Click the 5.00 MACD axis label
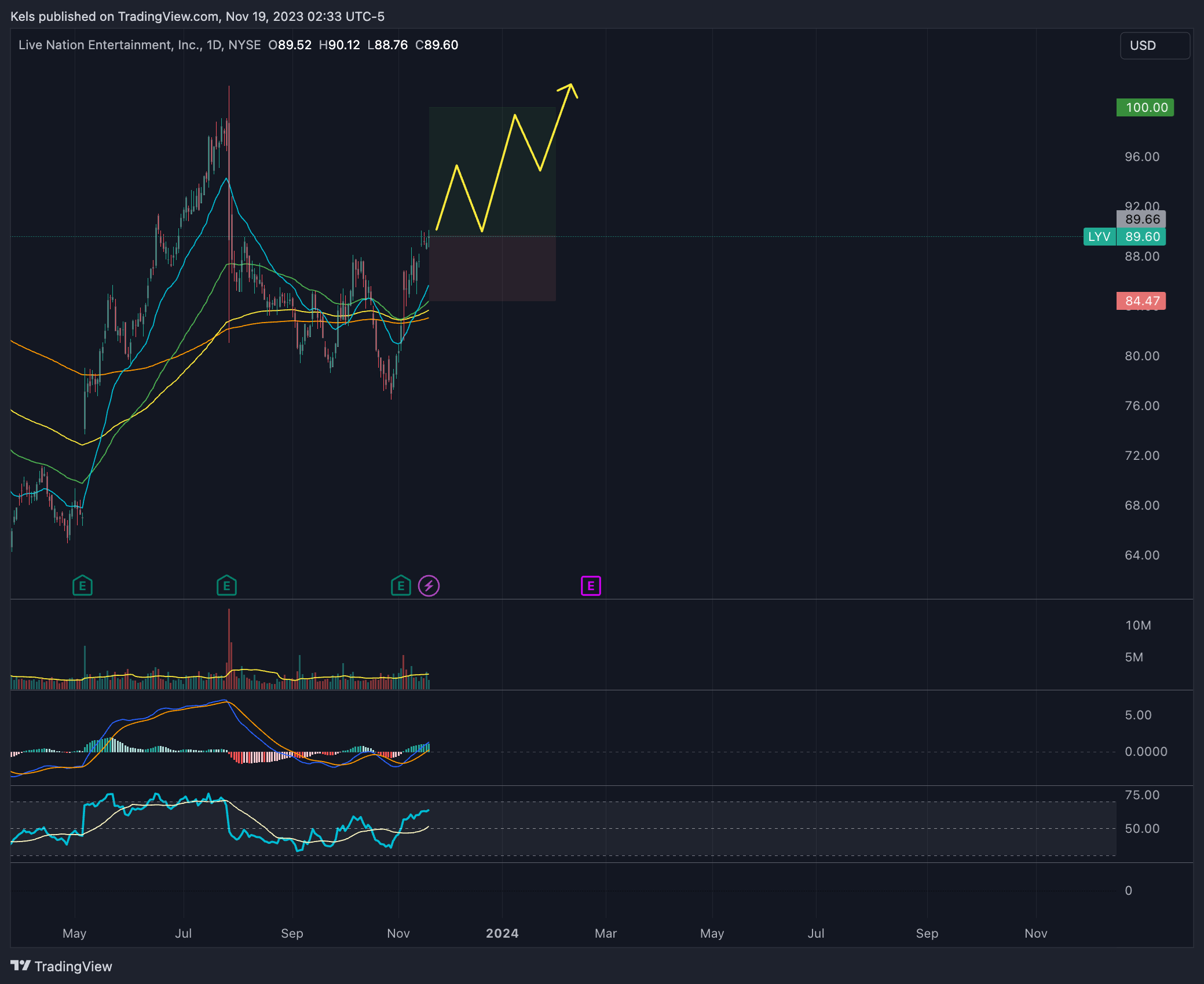The width and height of the screenshot is (1204, 984). tap(1138, 715)
